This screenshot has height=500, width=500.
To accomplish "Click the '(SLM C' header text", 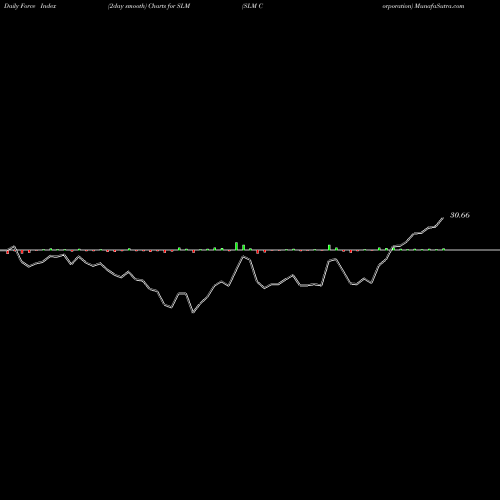I will click(x=252, y=6).
